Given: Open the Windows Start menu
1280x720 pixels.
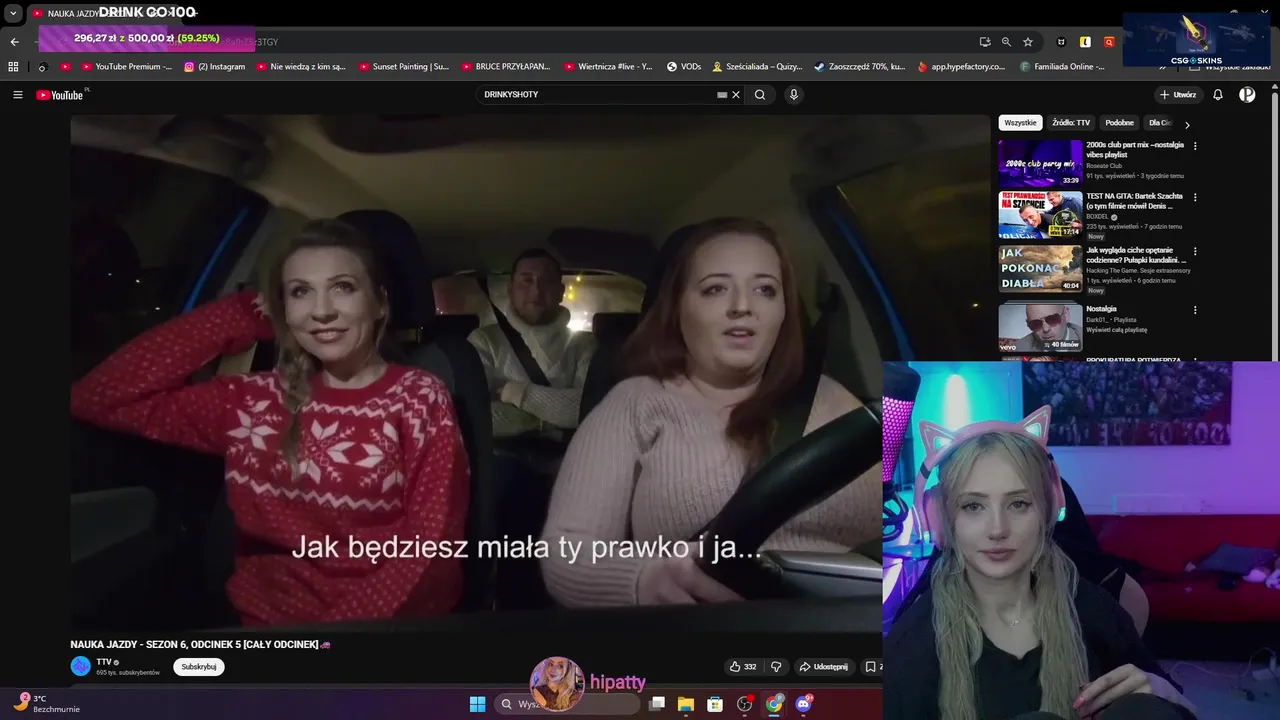Looking at the screenshot, I should pos(477,704).
